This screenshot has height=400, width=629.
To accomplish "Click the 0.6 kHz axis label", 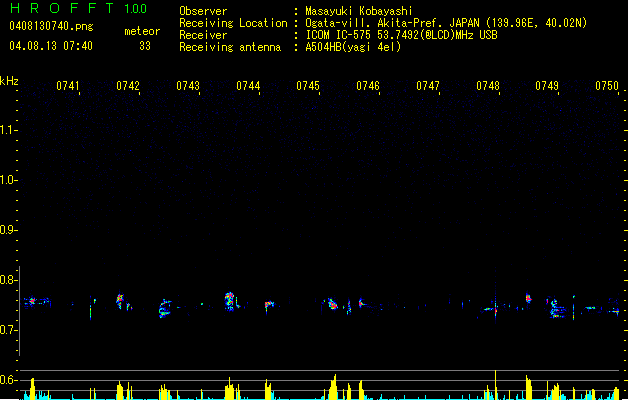I will (8, 380).
